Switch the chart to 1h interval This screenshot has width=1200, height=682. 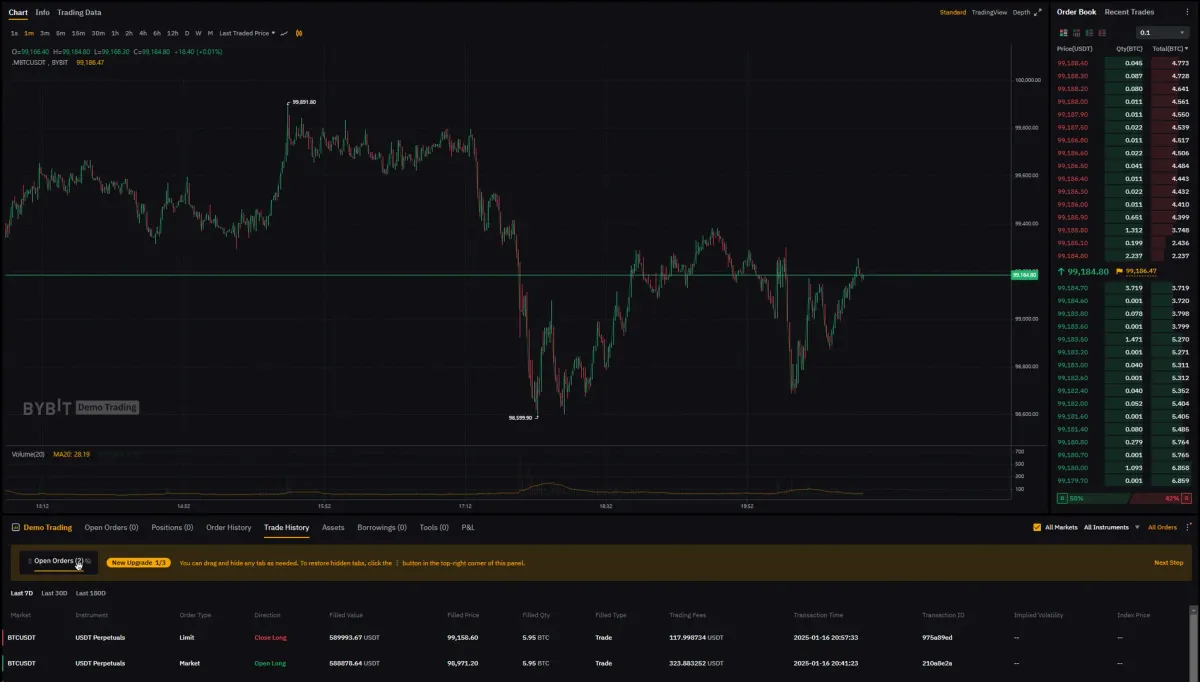(x=115, y=33)
